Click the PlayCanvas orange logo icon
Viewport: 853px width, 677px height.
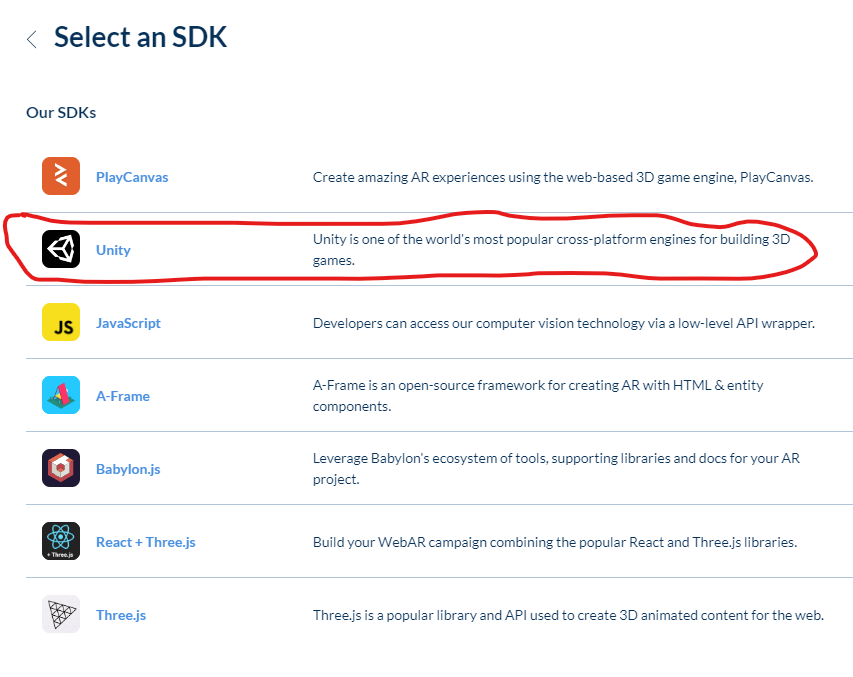click(x=61, y=177)
